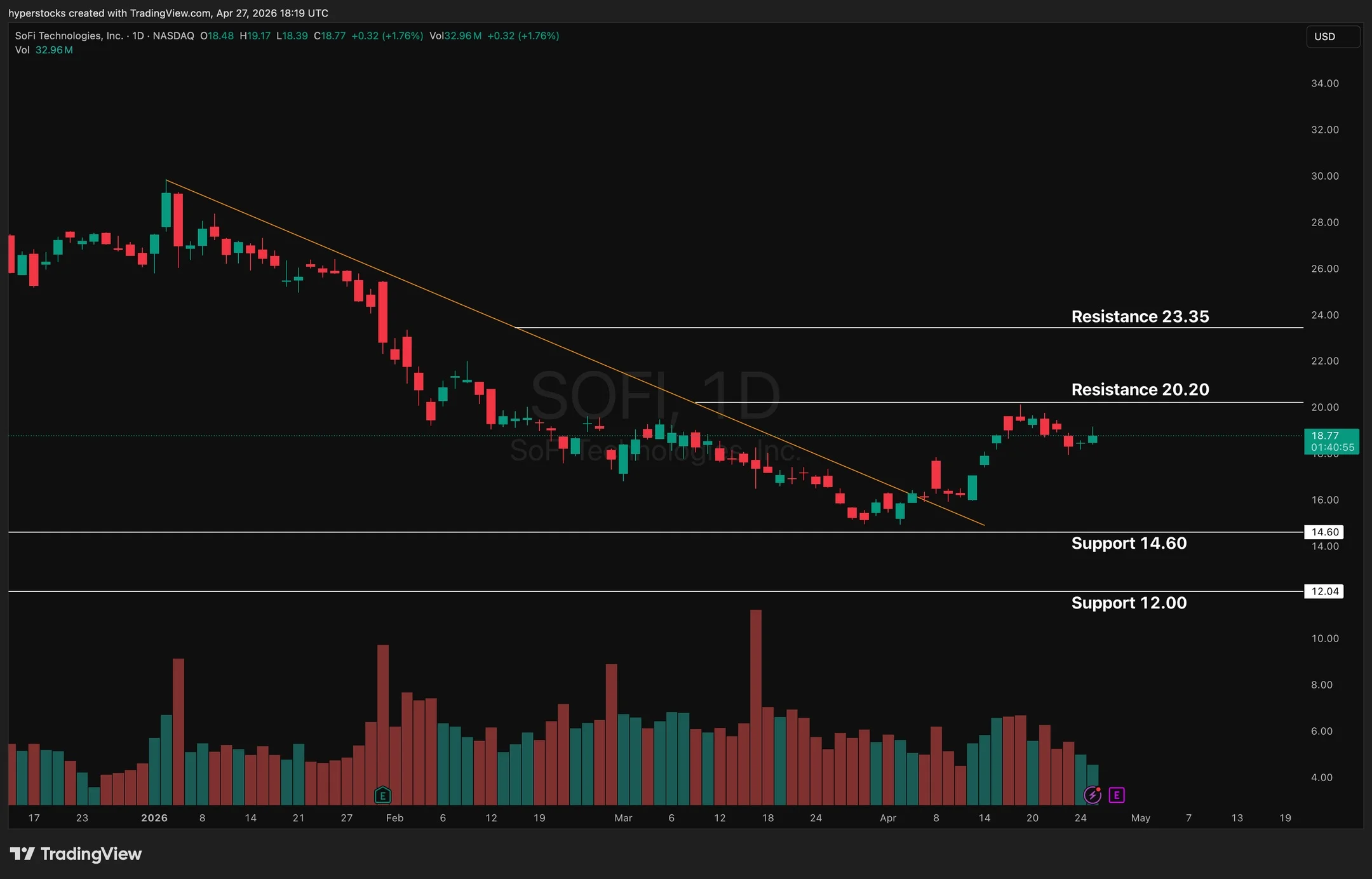
Task: Click the 18 date label on time axis
Action: (x=768, y=818)
